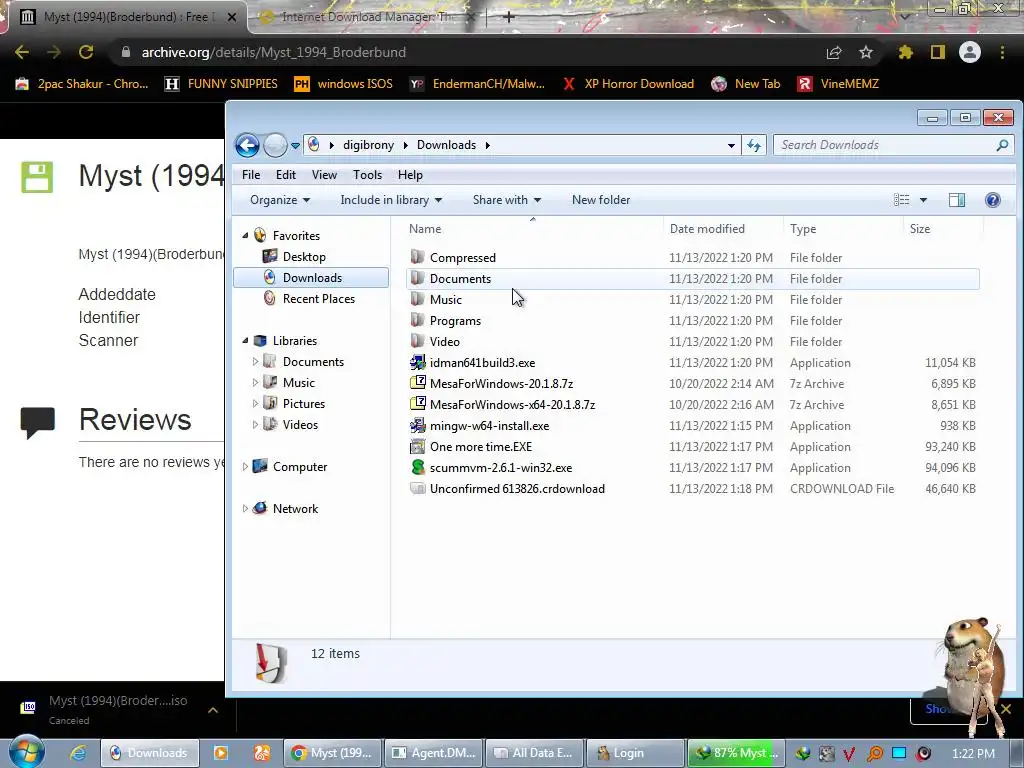Open the XP Horror Download bookmark
Screen dimensions: 1024x768
[628, 84]
